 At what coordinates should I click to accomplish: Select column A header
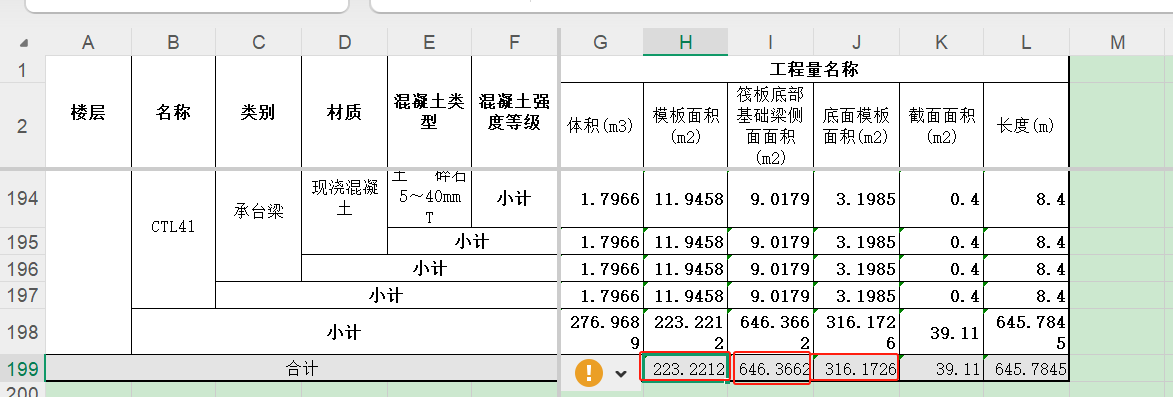coord(88,43)
